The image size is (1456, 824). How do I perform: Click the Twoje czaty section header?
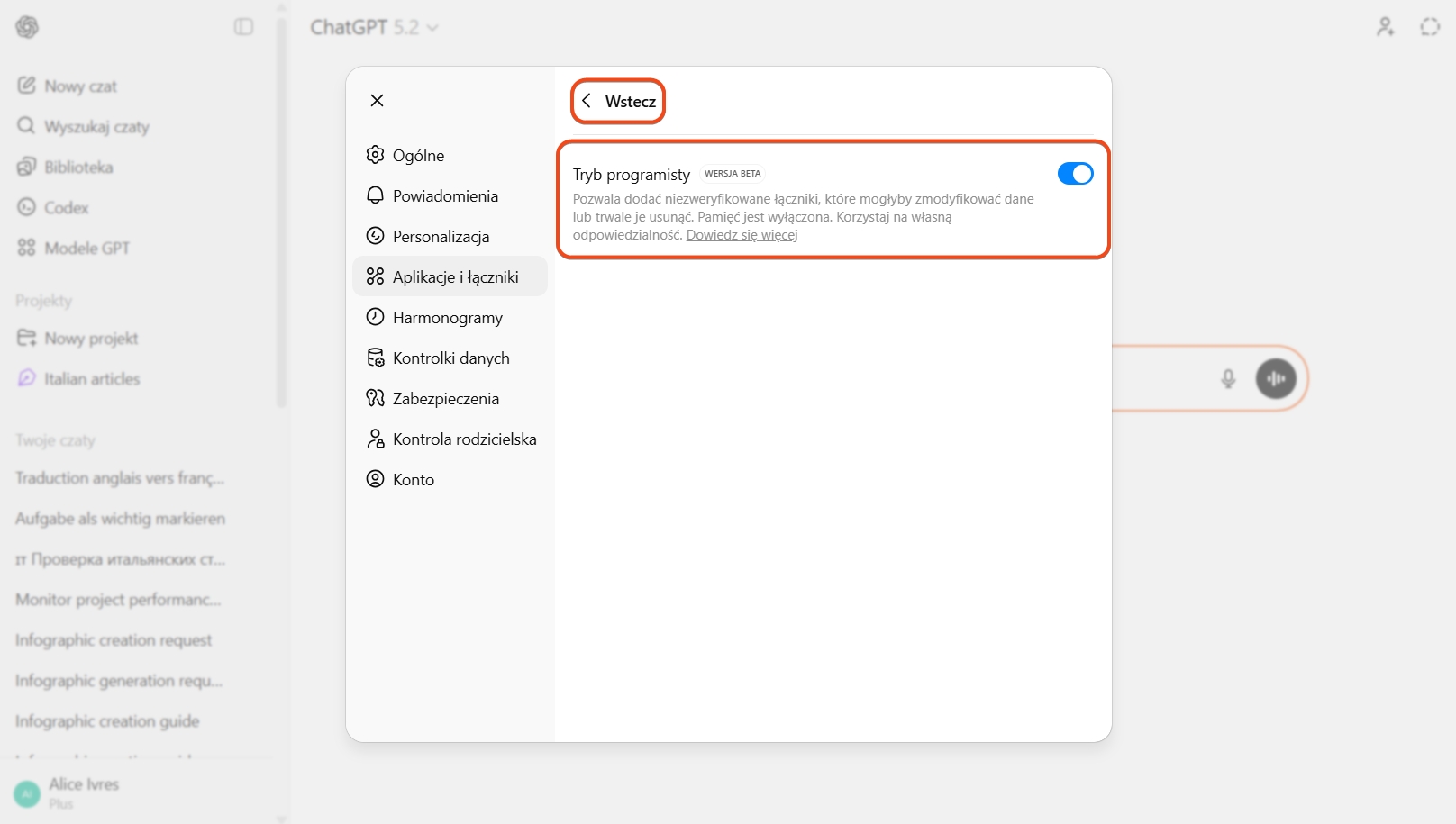coord(55,439)
